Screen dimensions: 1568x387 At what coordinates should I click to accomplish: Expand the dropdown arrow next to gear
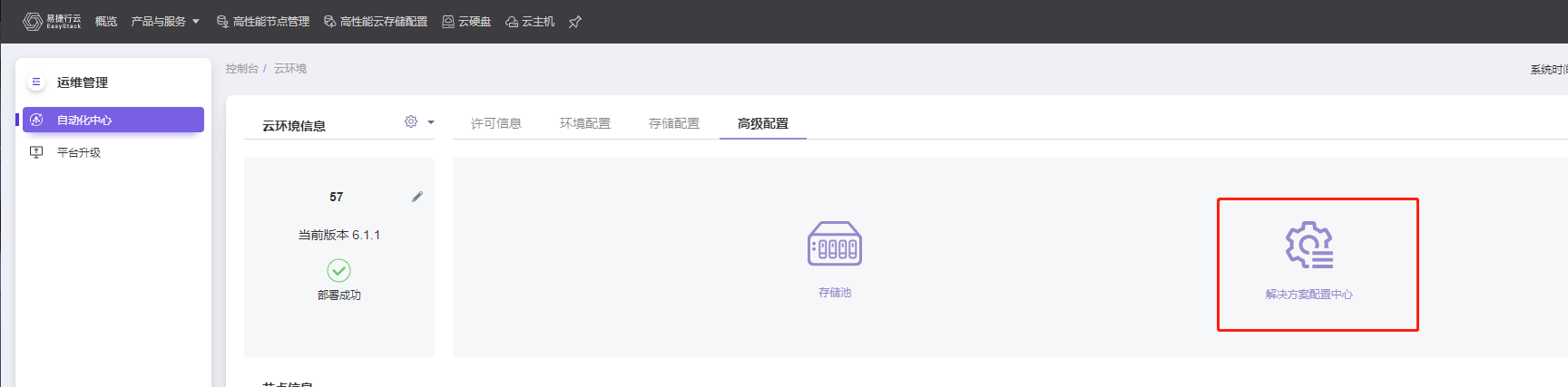point(431,122)
